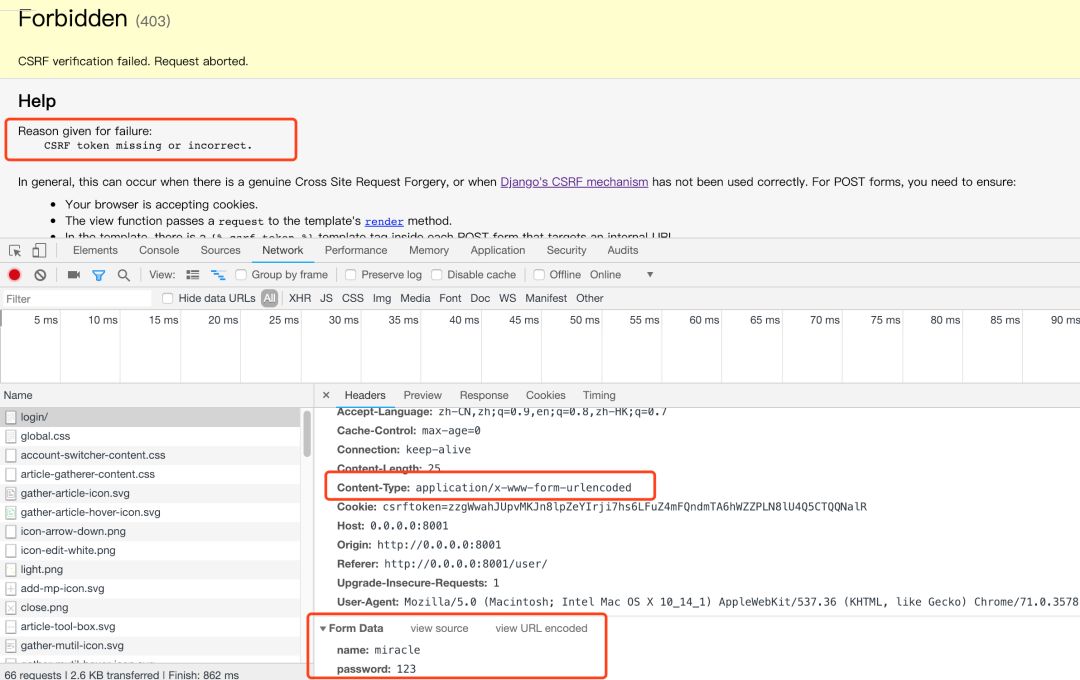This screenshot has height=680, width=1080.
Task: Click the file icon beside login/
Action: (x=11, y=418)
